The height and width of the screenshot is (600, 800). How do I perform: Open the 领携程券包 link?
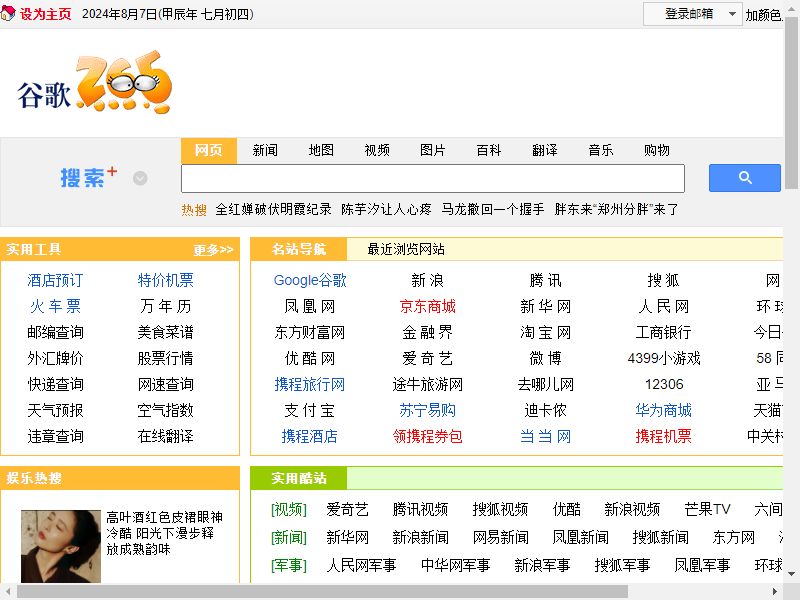point(428,436)
